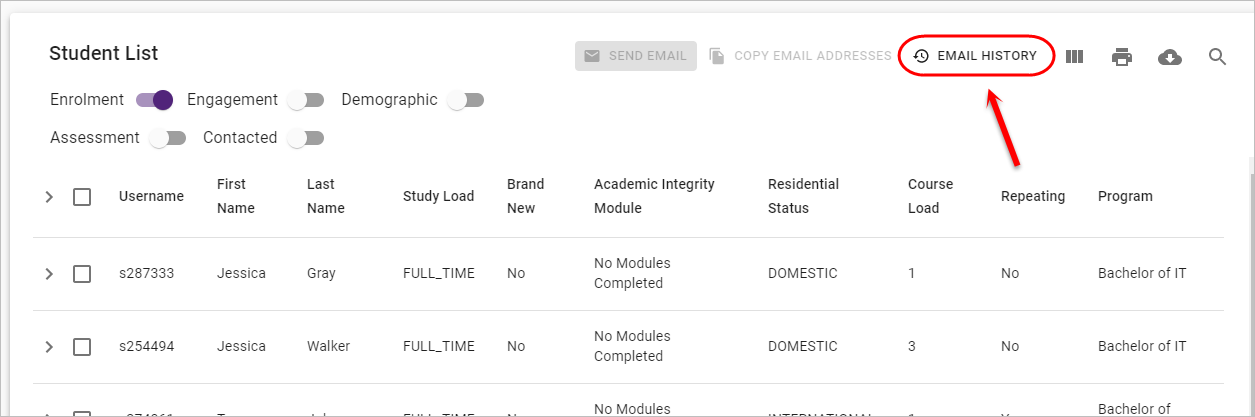Sort by Repeating column header

point(1033,196)
